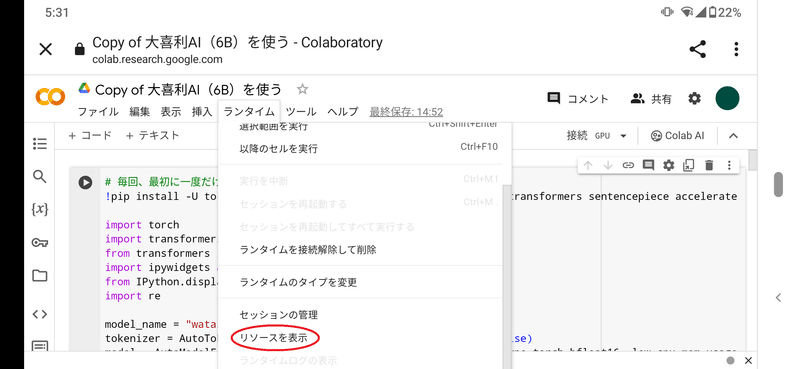Viewport: 800px width, 369px height.
Task: Collapse the header with chevron up
Action: [x=733, y=136]
